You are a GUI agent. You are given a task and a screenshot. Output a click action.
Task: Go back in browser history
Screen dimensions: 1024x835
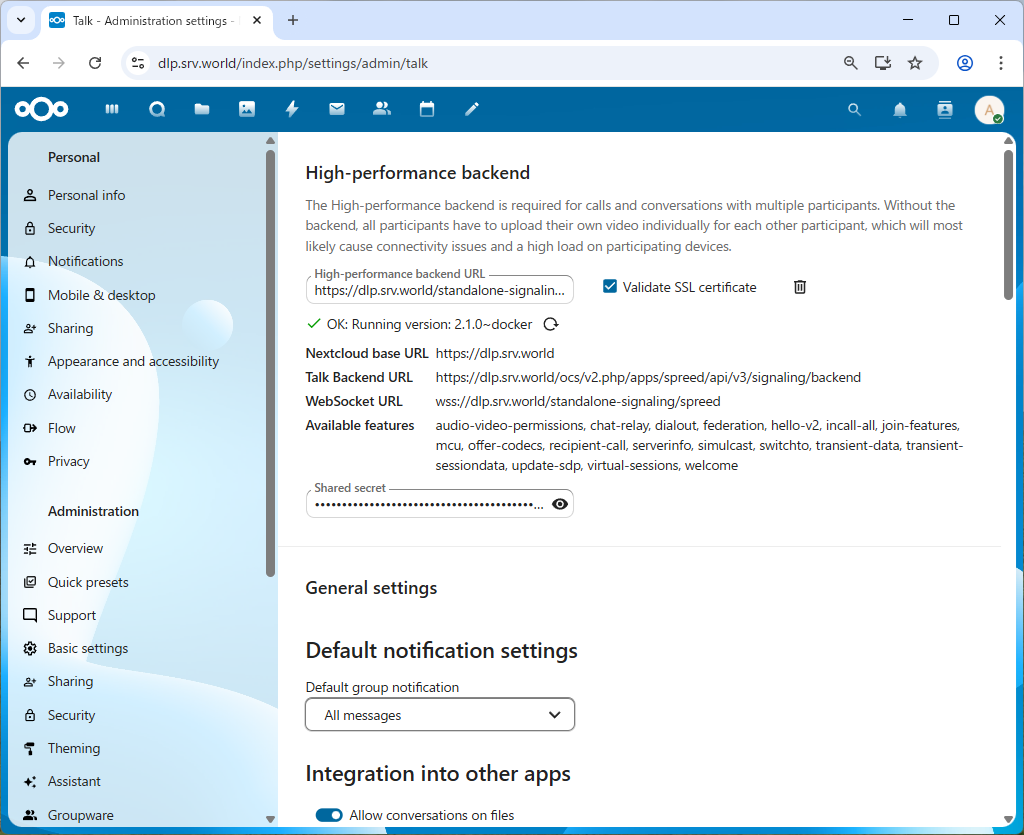[24, 63]
